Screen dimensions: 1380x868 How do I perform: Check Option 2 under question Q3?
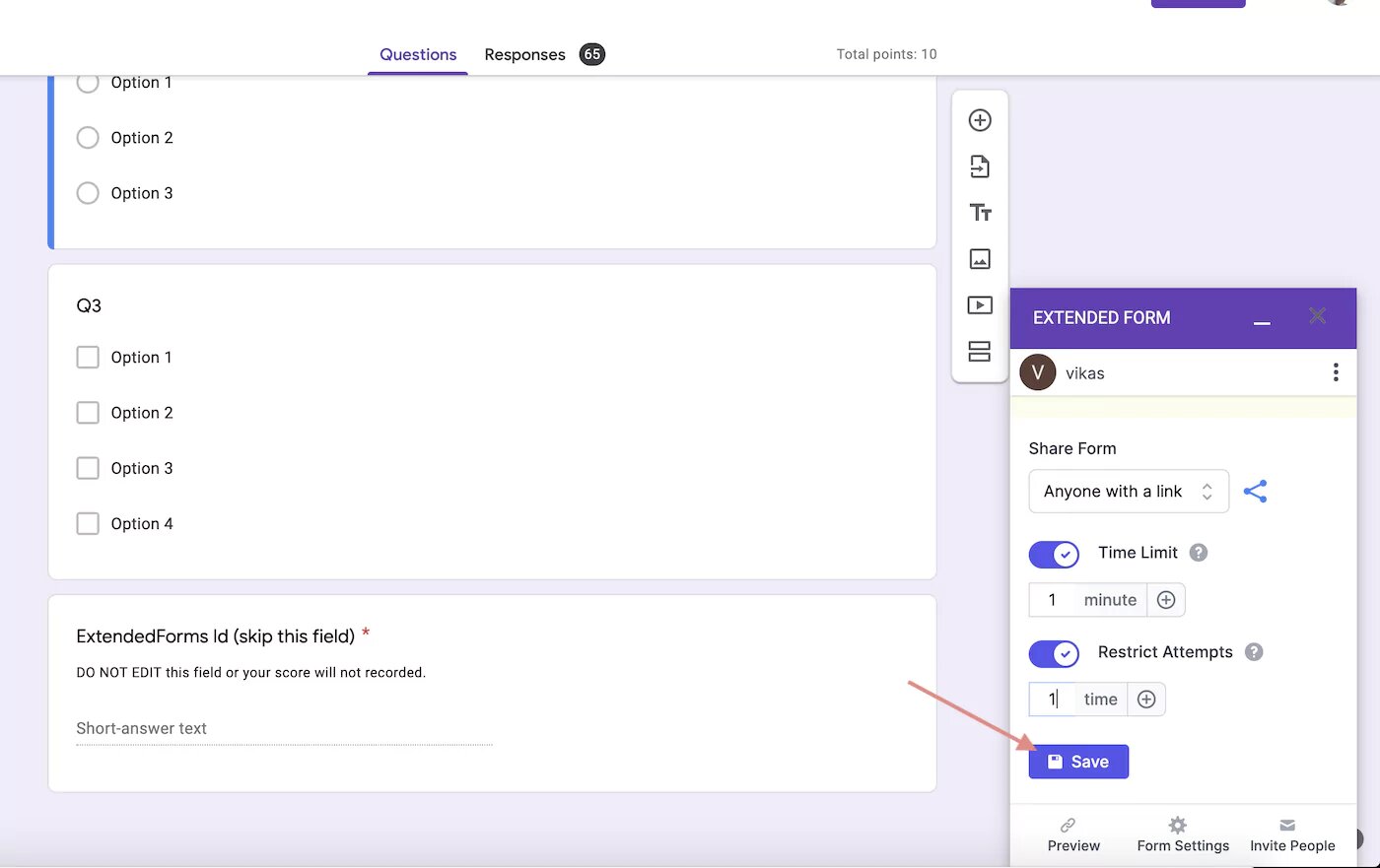point(88,412)
